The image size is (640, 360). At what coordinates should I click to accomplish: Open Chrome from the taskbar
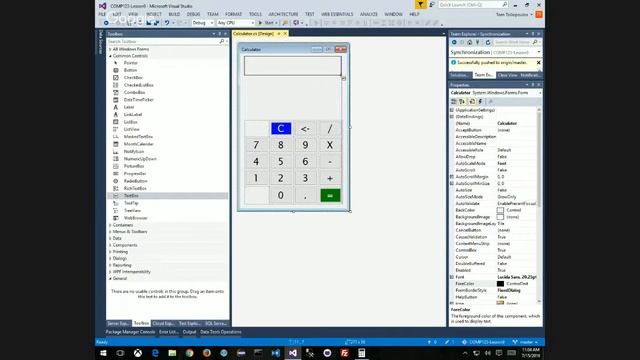pos(189,353)
